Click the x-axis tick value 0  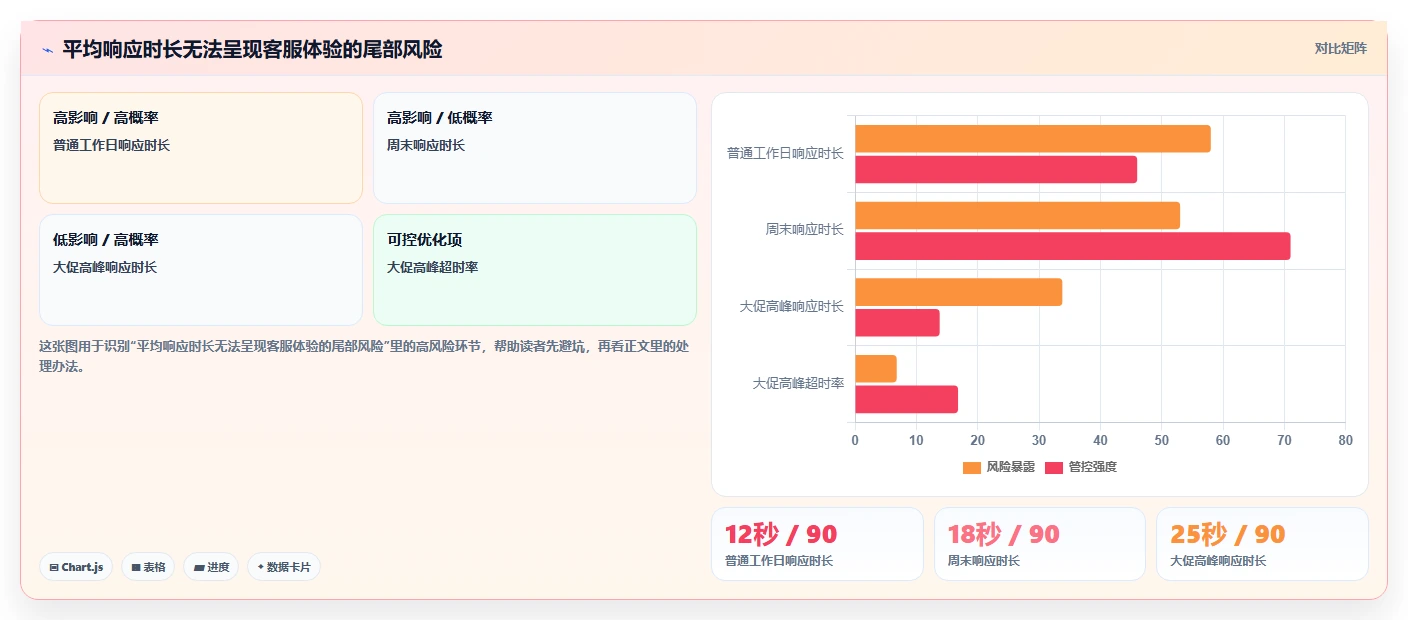(855, 440)
